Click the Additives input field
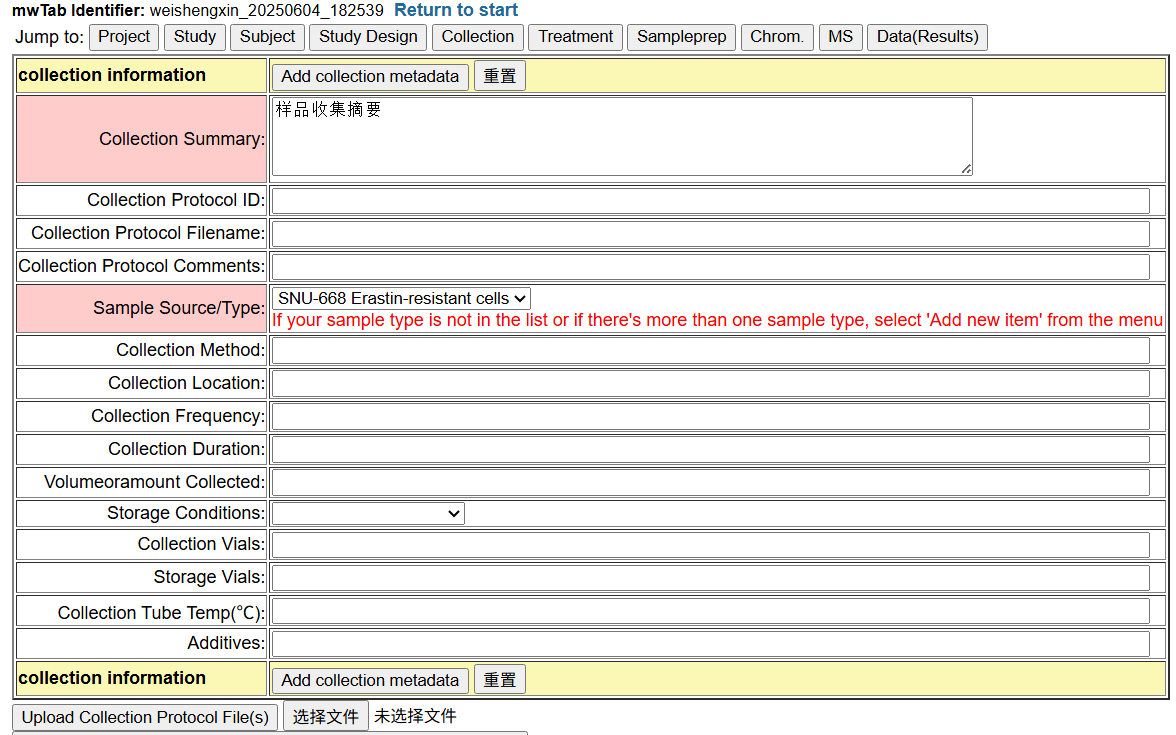The height and width of the screenshot is (735, 1176). [x=710, y=643]
